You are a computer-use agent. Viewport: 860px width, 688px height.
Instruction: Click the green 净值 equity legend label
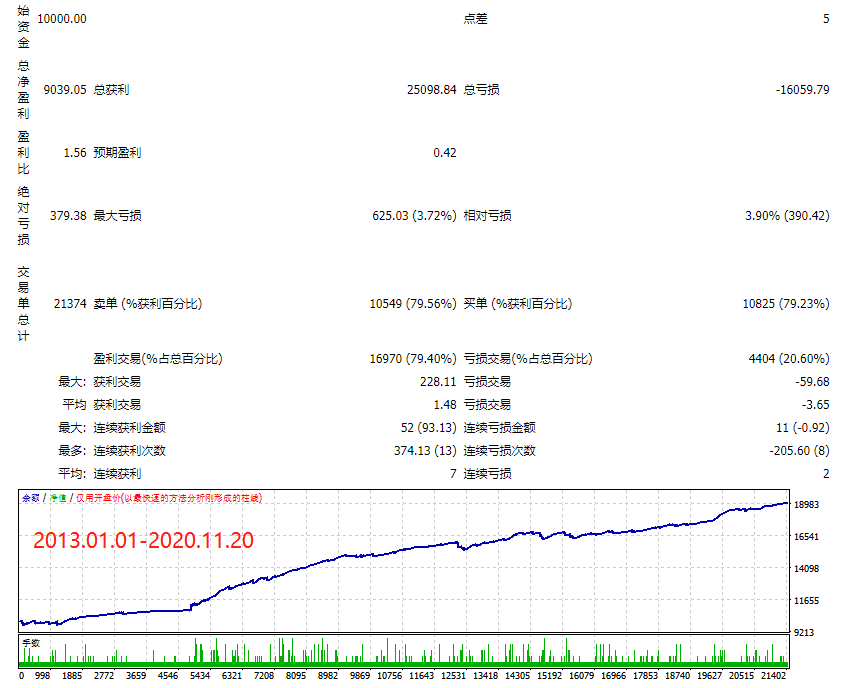[59, 497]
